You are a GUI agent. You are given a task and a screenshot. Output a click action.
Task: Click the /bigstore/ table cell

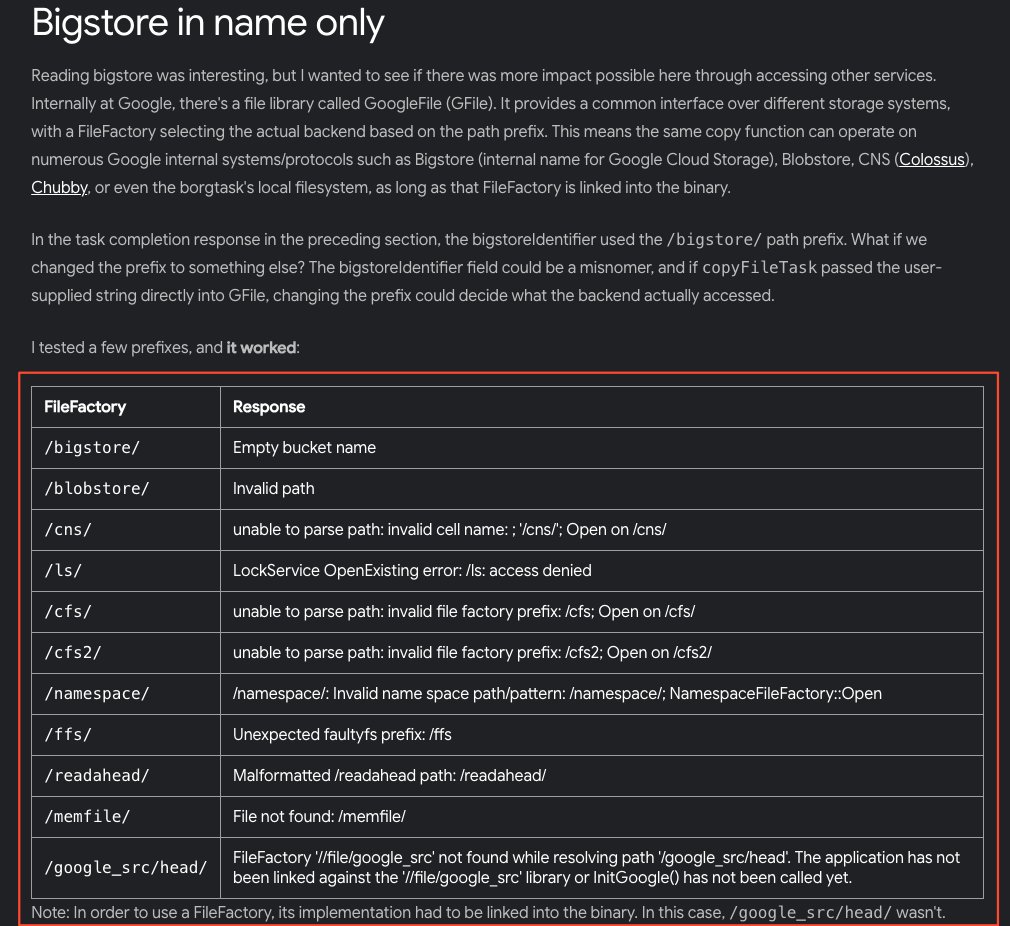(126, 448)
